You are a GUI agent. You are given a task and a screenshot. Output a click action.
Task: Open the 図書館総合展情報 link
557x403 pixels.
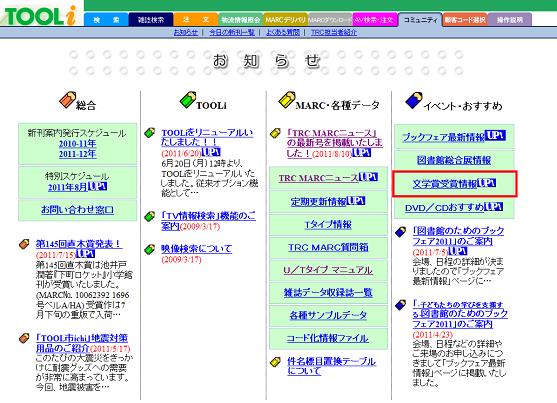point(454,160)
